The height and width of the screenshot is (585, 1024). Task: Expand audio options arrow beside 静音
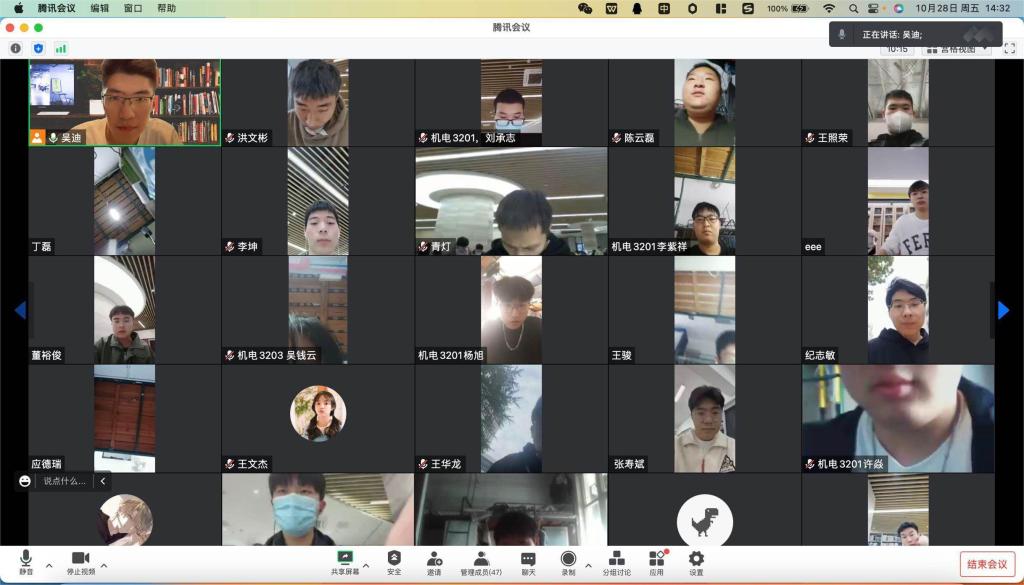[x=49, y=565]
